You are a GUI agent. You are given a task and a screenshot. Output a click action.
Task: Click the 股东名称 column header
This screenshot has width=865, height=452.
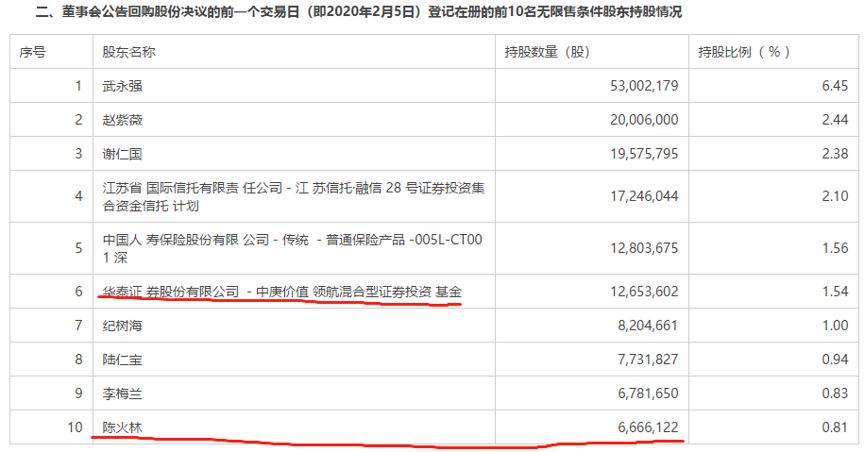(129, 52)
